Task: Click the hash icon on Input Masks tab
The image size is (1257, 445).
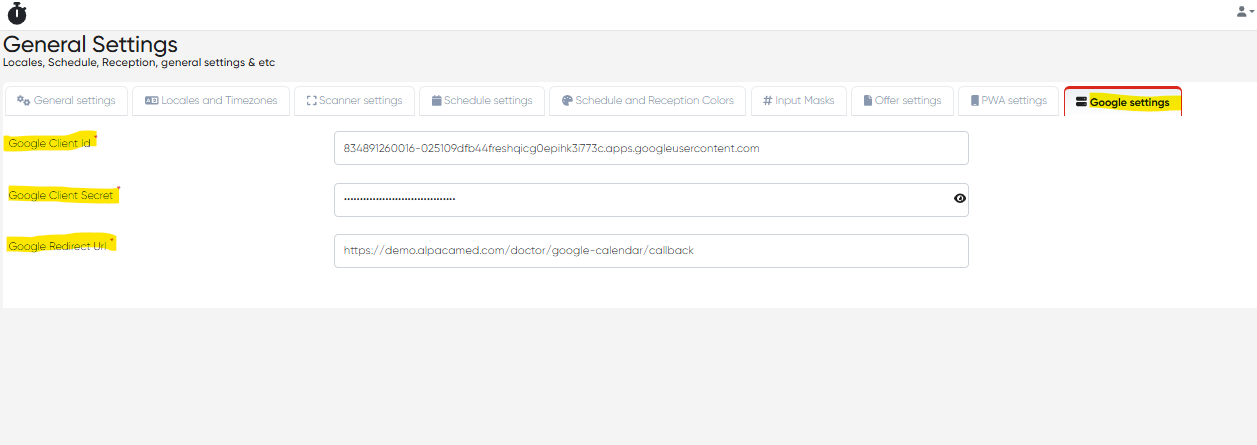Action: click(767, 101)
